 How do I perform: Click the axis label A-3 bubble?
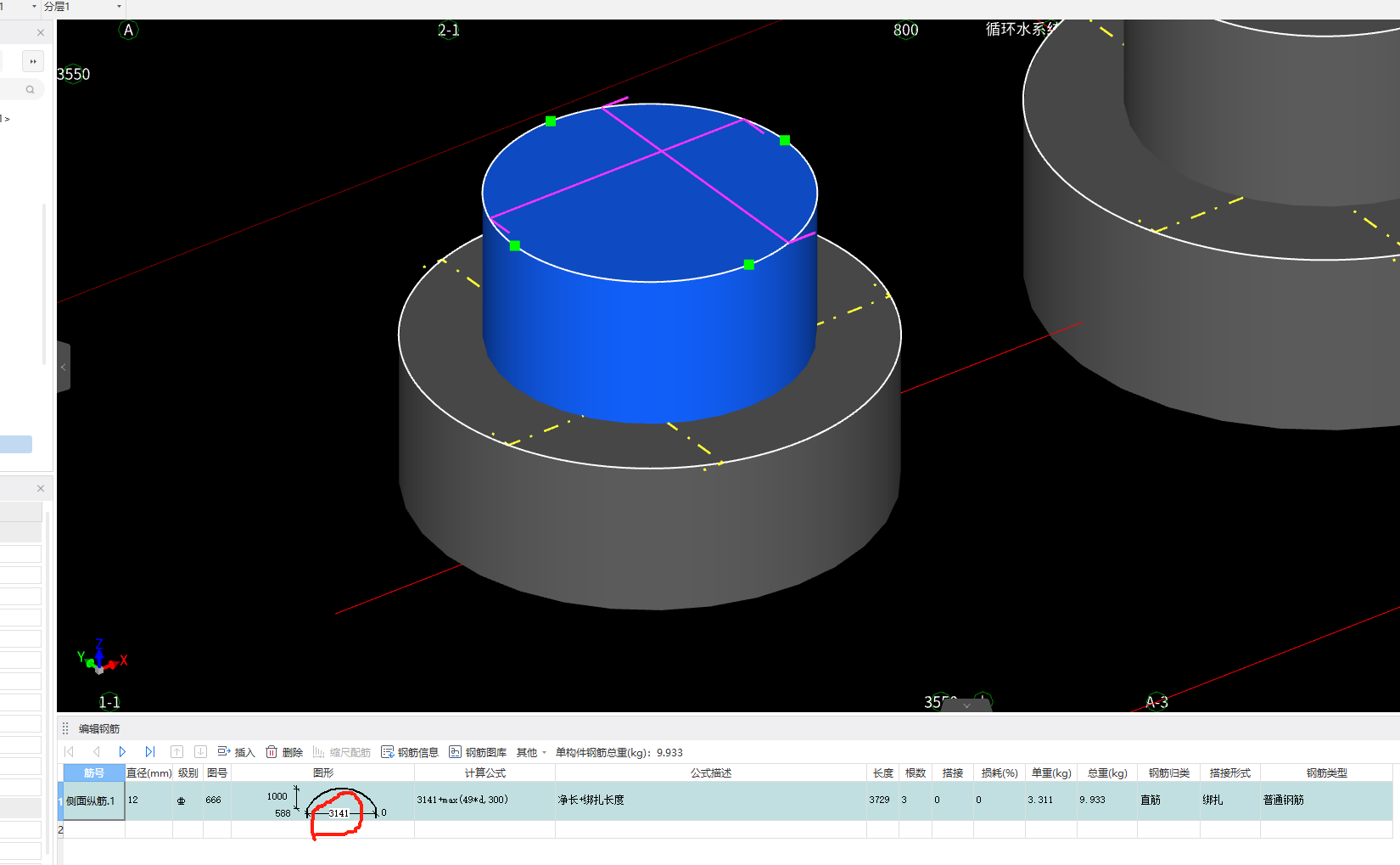pos(1156,702)
